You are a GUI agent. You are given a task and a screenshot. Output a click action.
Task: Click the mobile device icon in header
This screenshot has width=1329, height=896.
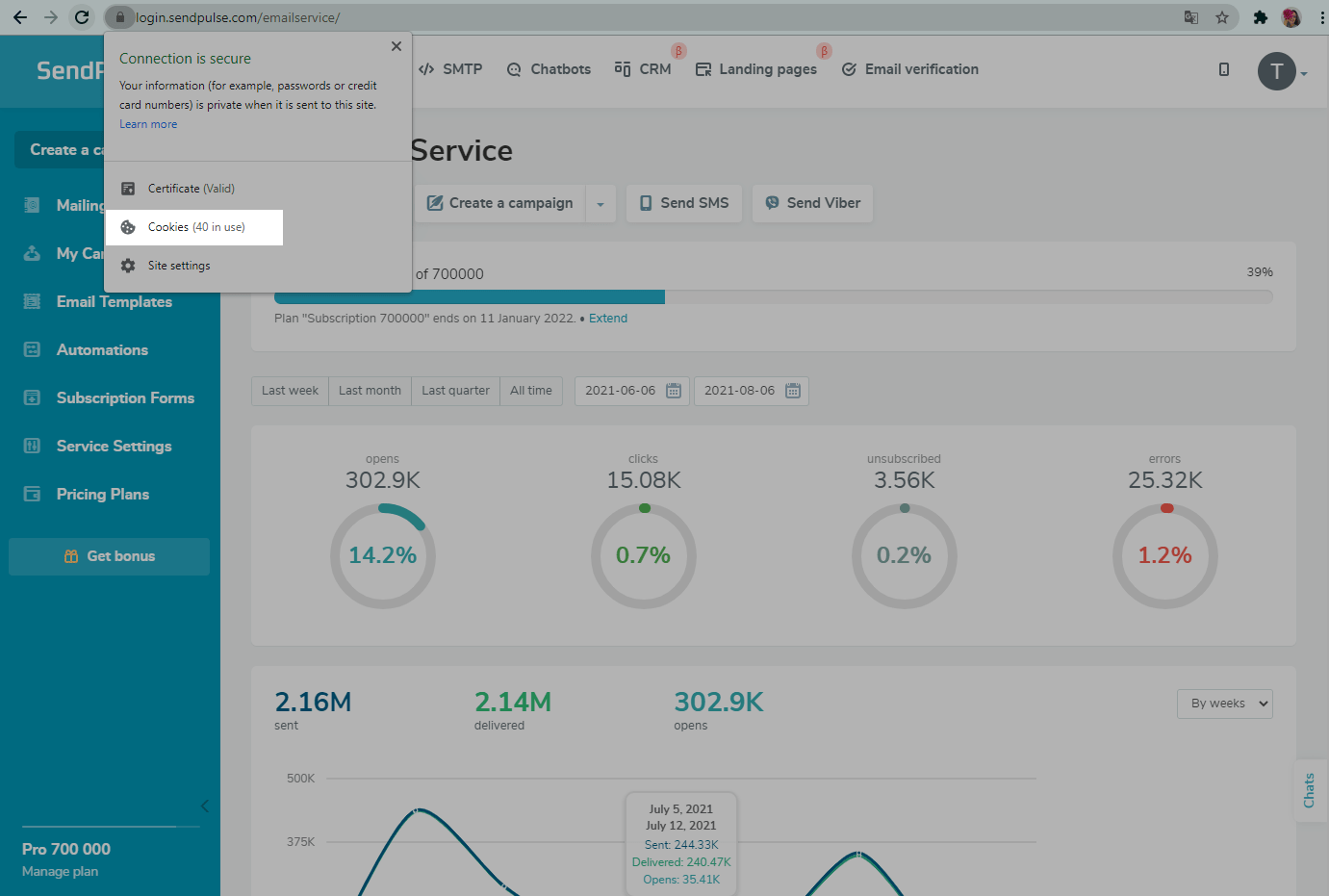click(x=1223, y=69)
